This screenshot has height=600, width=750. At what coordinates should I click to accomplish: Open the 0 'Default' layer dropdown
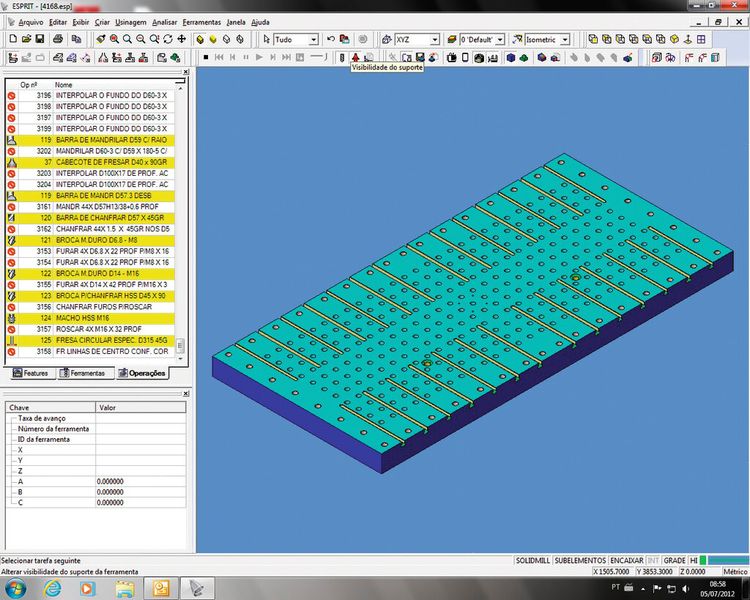499,40
